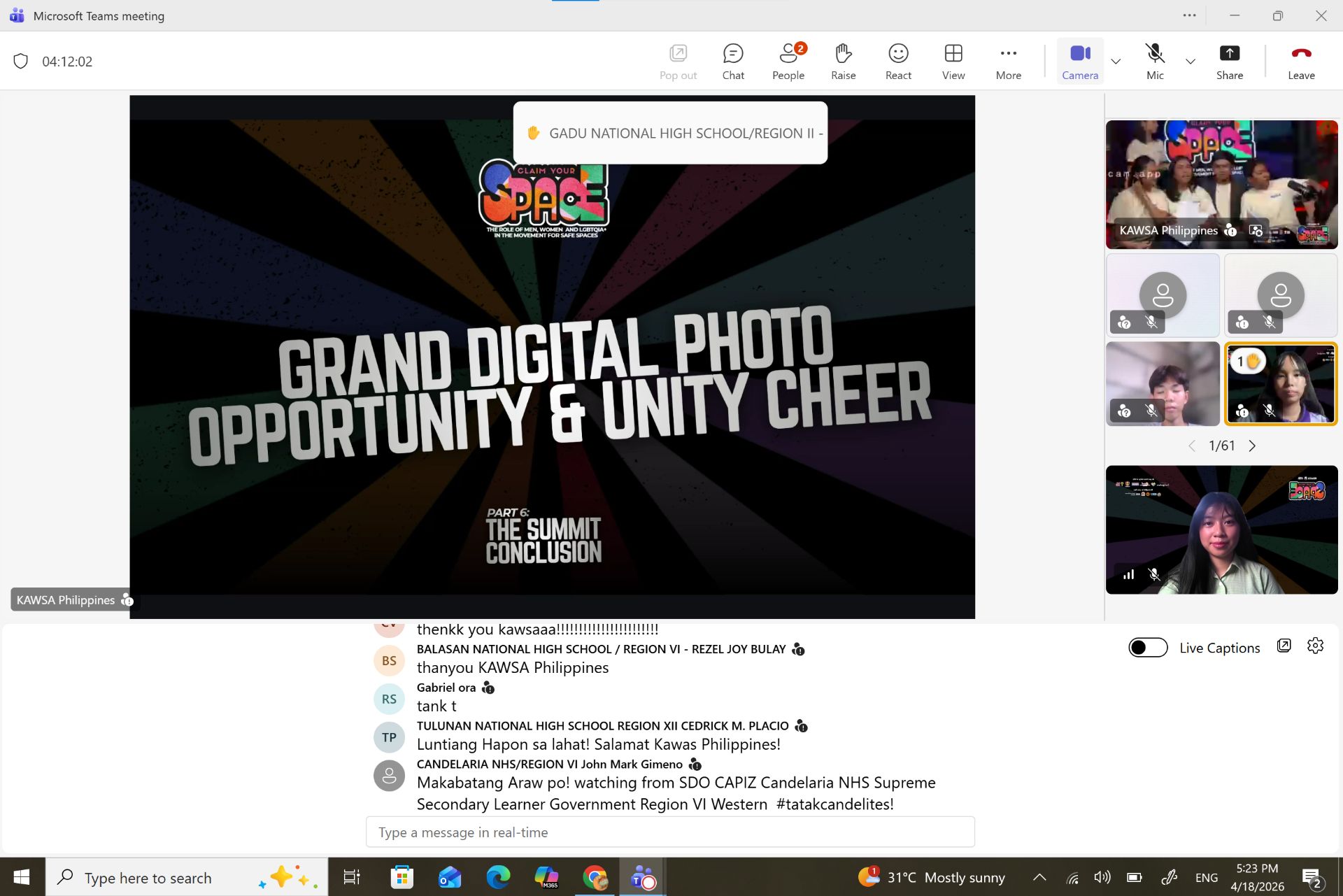The width and height of the screenshot is (1343, 896).
Task: Click the TP avatar in chat
Action: [x=389, y=737]
